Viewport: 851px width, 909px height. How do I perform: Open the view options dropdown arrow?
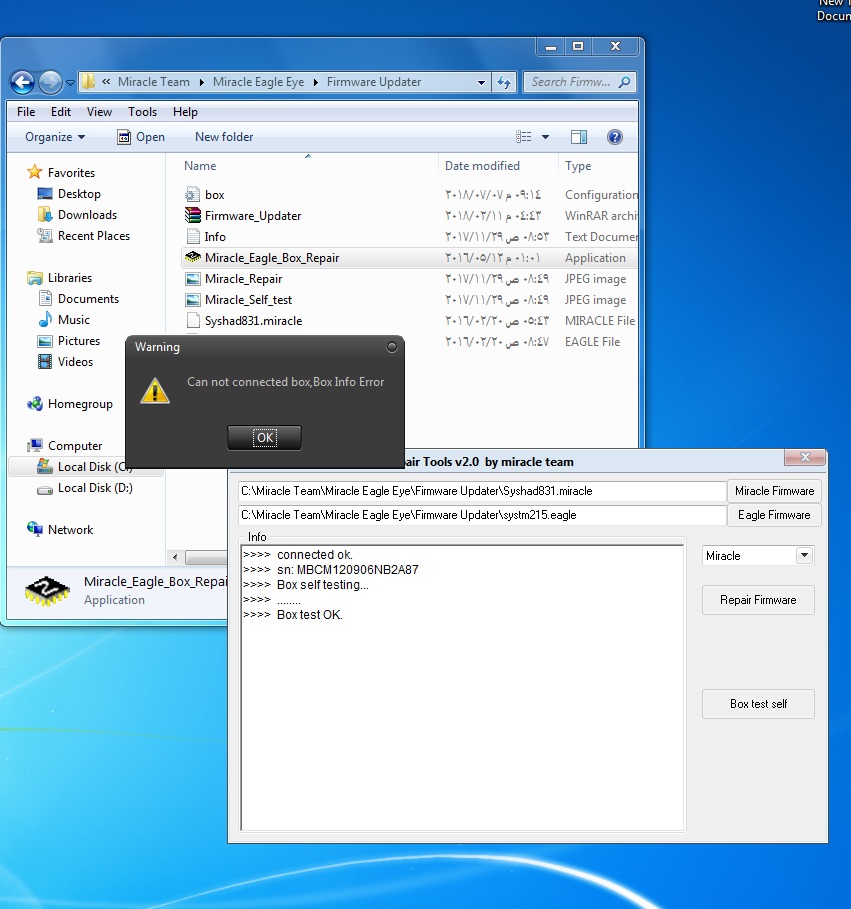click(x=545, y=137)
